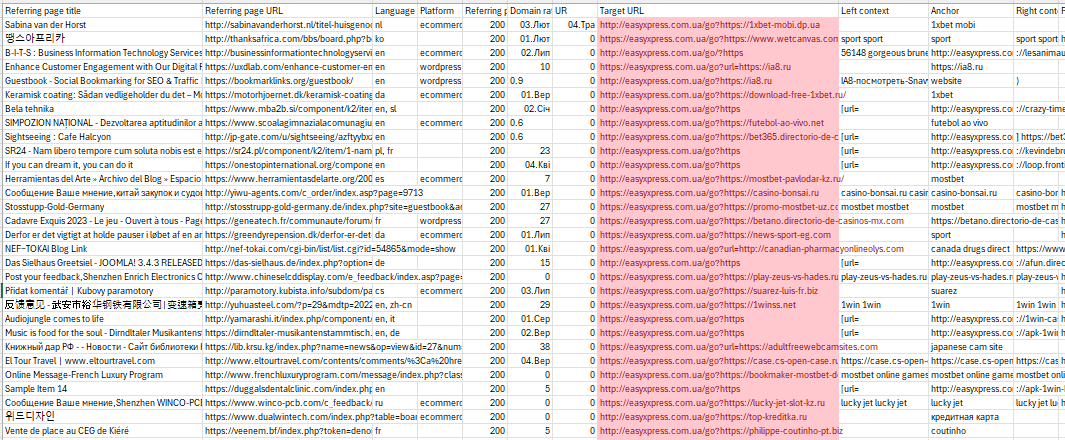Click the '03.Лют' domain rating cell
This screenshot has height=440, width=1065.
point(530,25)
